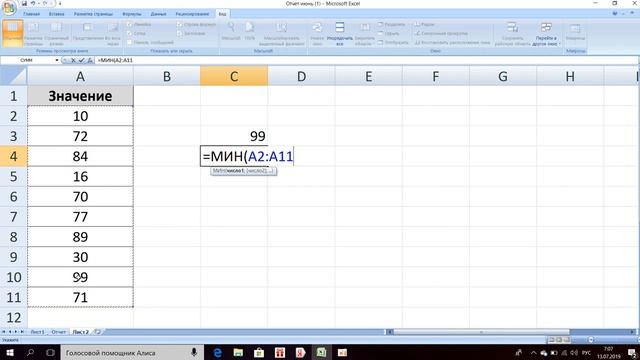Click the Alice voice assistant search field
640x360 pixels.
pos(131,352)
